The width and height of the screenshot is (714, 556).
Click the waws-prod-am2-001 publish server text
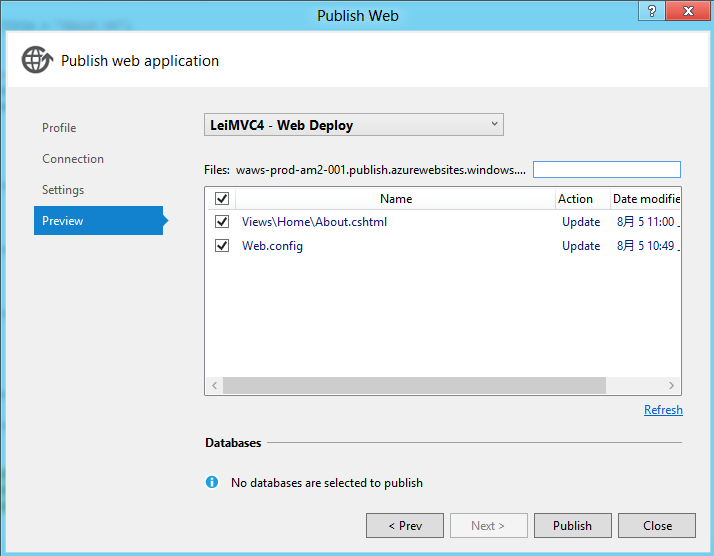coord(381,170)
